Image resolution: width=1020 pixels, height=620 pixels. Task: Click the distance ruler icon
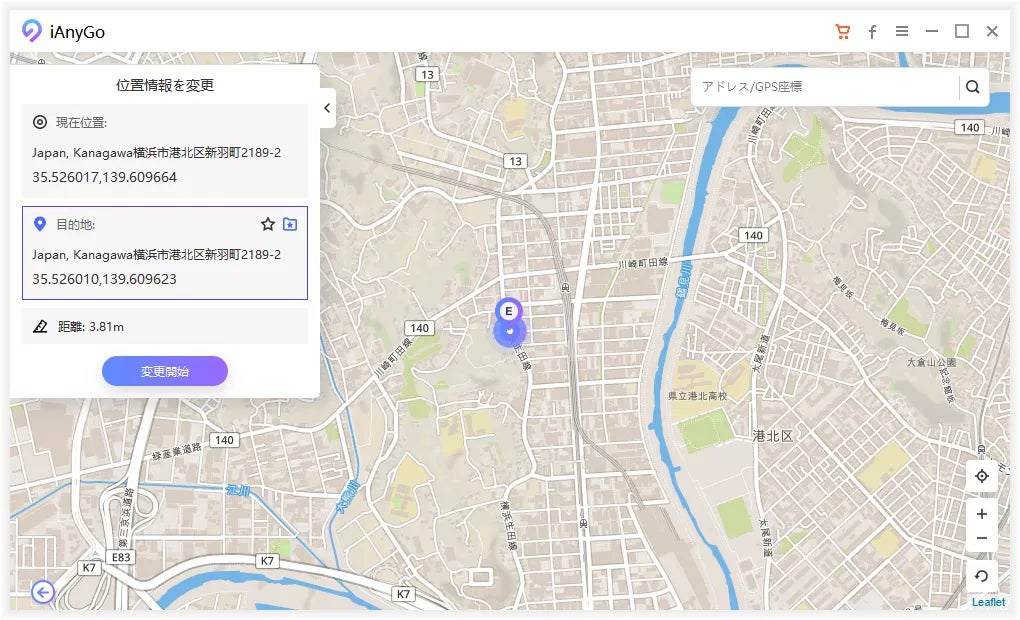40,326
